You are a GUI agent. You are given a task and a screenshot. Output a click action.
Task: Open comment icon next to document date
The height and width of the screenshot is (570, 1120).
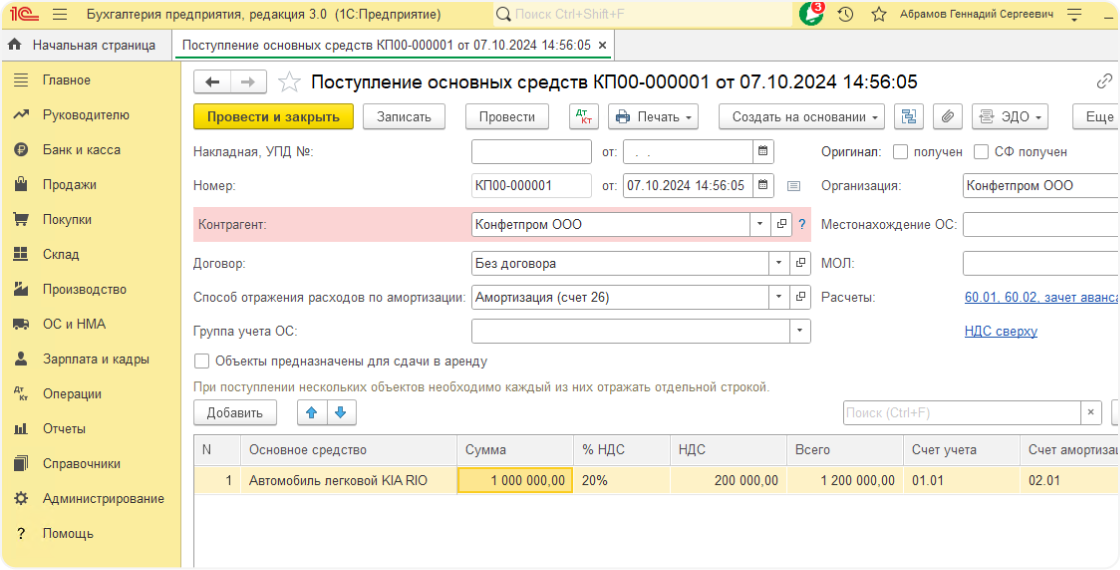coord(794,186)
